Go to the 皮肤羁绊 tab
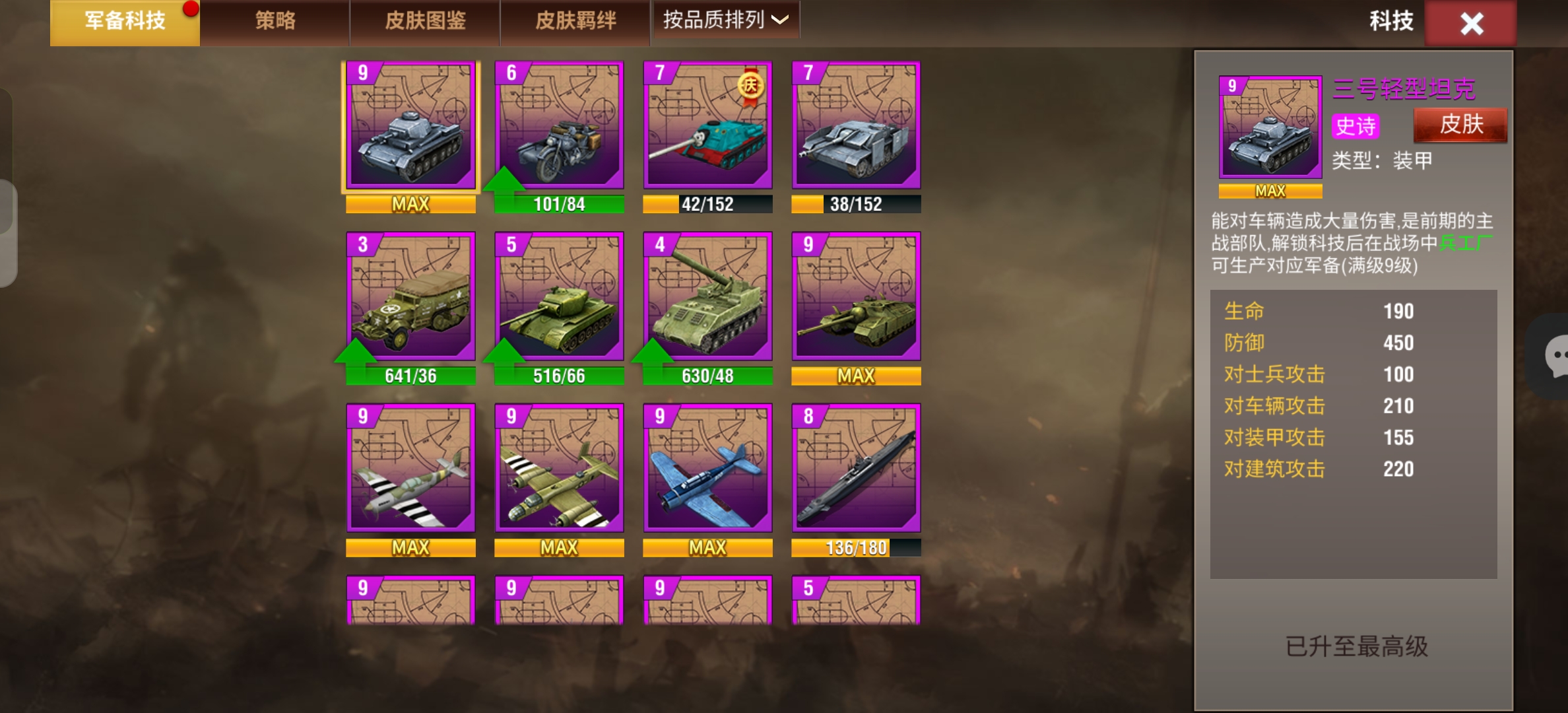Image resolution: width=1568 pixels, height=713 pixels. tap(575, 21)
